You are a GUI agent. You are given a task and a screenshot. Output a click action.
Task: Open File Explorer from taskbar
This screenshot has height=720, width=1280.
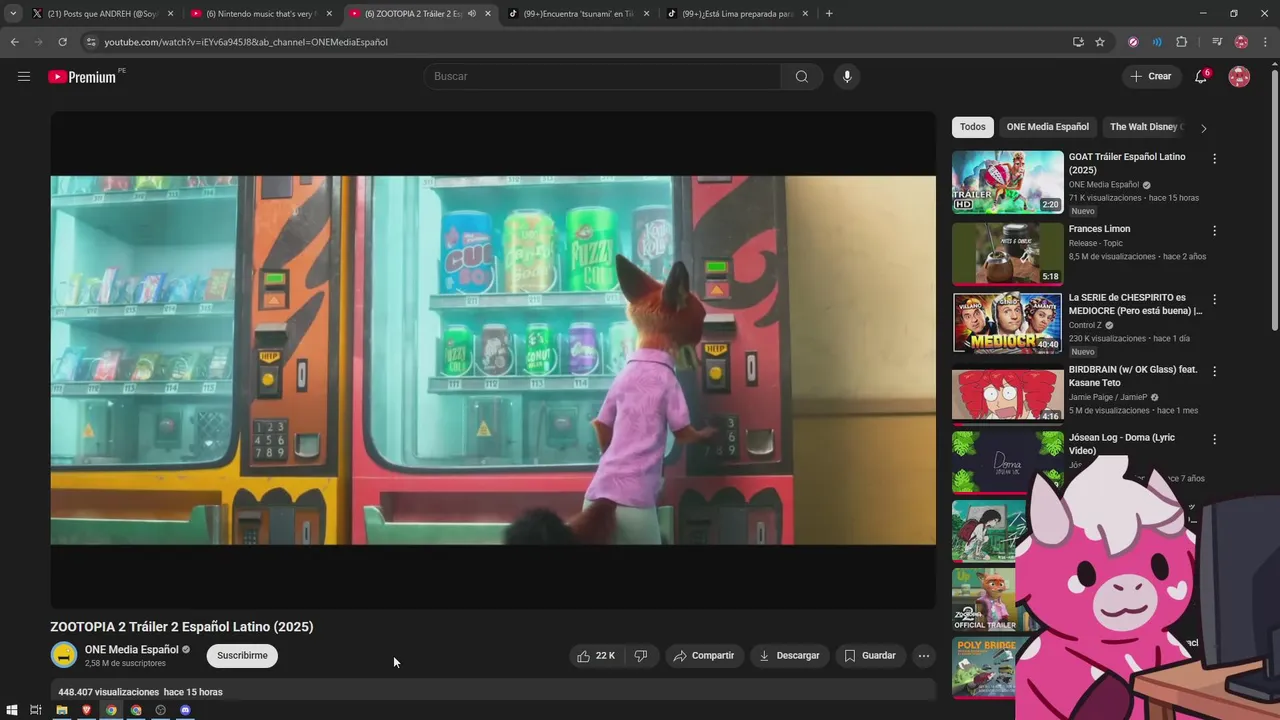tap(62, 710)
